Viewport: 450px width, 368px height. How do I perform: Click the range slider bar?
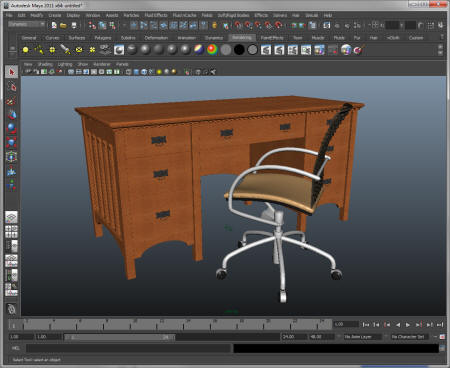coord(119,337)
